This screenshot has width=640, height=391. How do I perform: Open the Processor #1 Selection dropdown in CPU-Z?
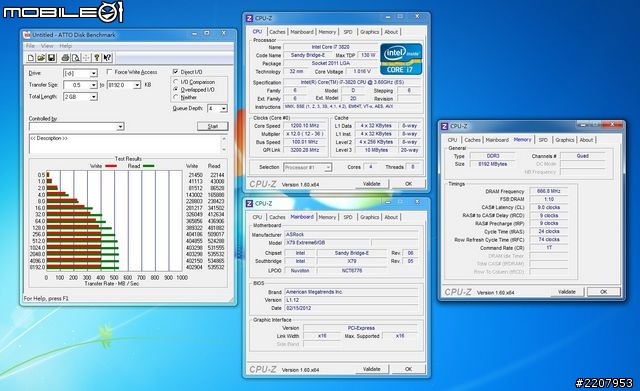[x=328, y=167]
